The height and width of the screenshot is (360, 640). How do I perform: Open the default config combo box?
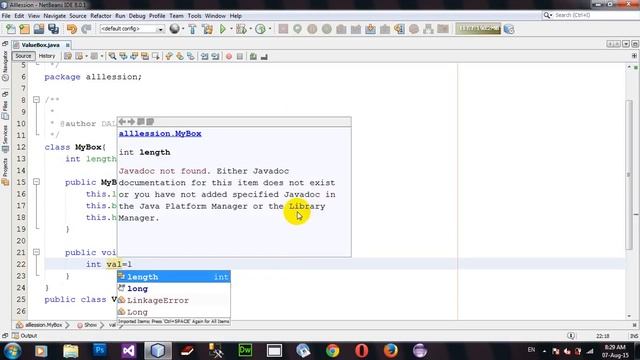tap(132, 29)
